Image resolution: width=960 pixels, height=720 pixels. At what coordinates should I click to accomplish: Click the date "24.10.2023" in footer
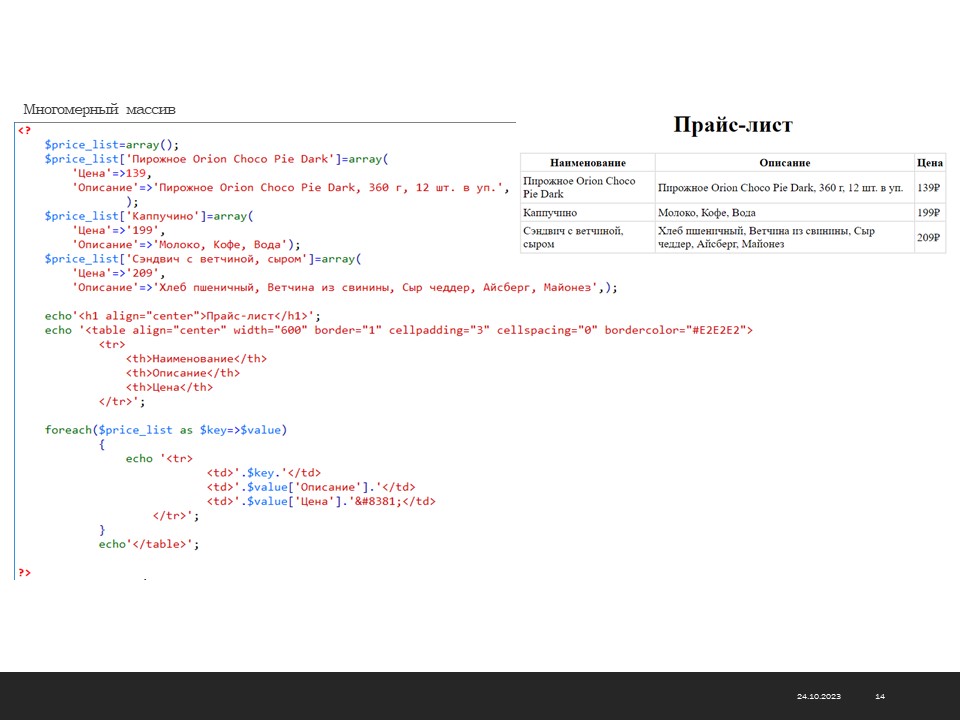819,696
